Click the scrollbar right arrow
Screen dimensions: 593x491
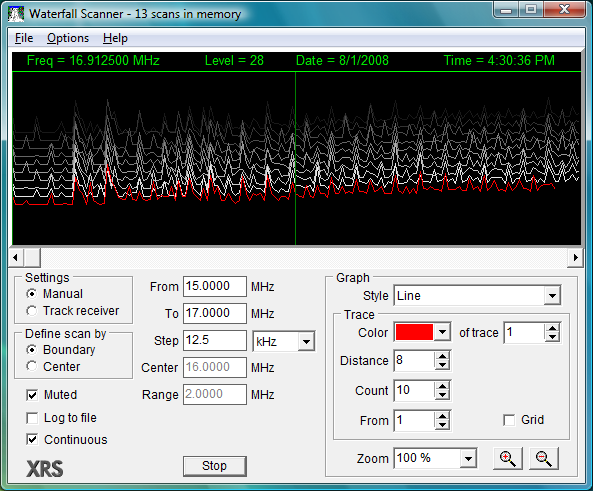(x=576, y=258)
